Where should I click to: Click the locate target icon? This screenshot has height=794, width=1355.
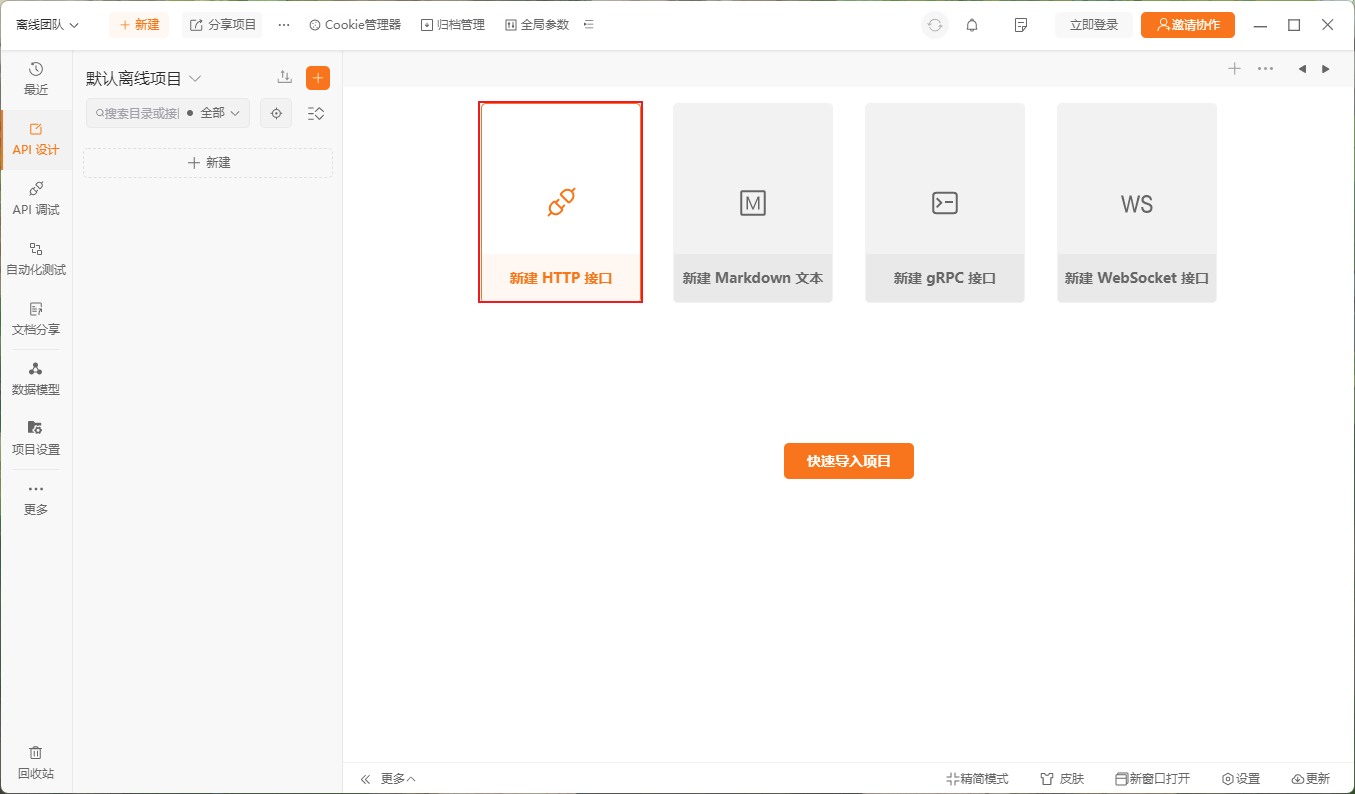276,113
